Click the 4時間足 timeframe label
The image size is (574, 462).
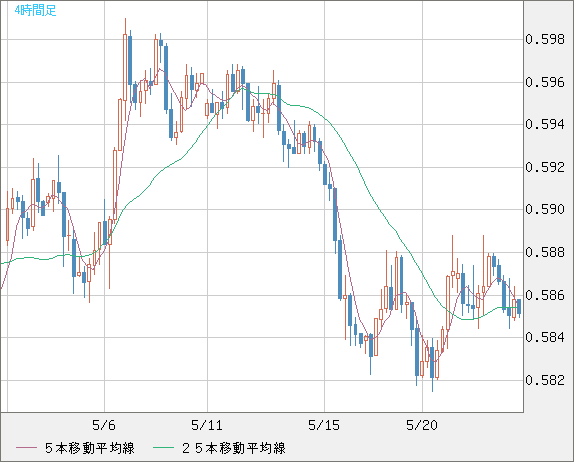pos(35,10)
